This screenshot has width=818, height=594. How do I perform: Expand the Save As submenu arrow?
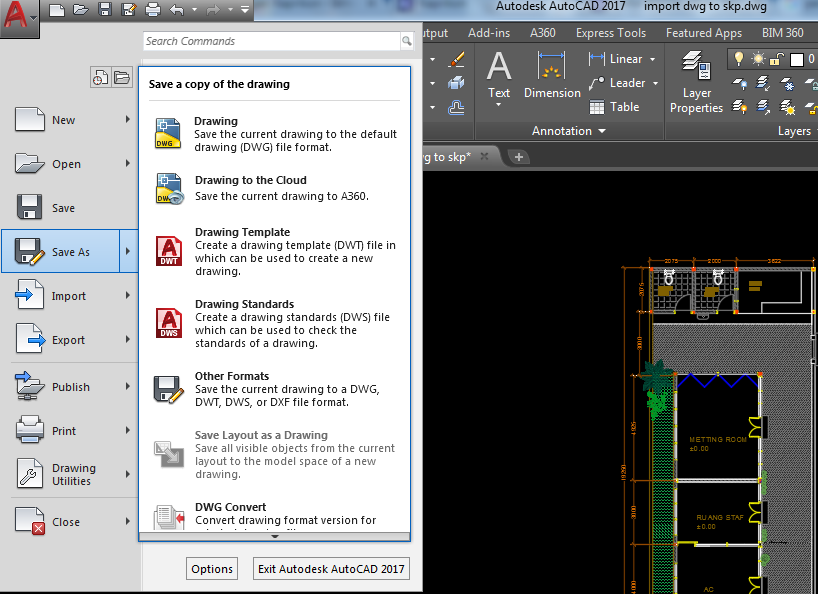tap(128, 251)
